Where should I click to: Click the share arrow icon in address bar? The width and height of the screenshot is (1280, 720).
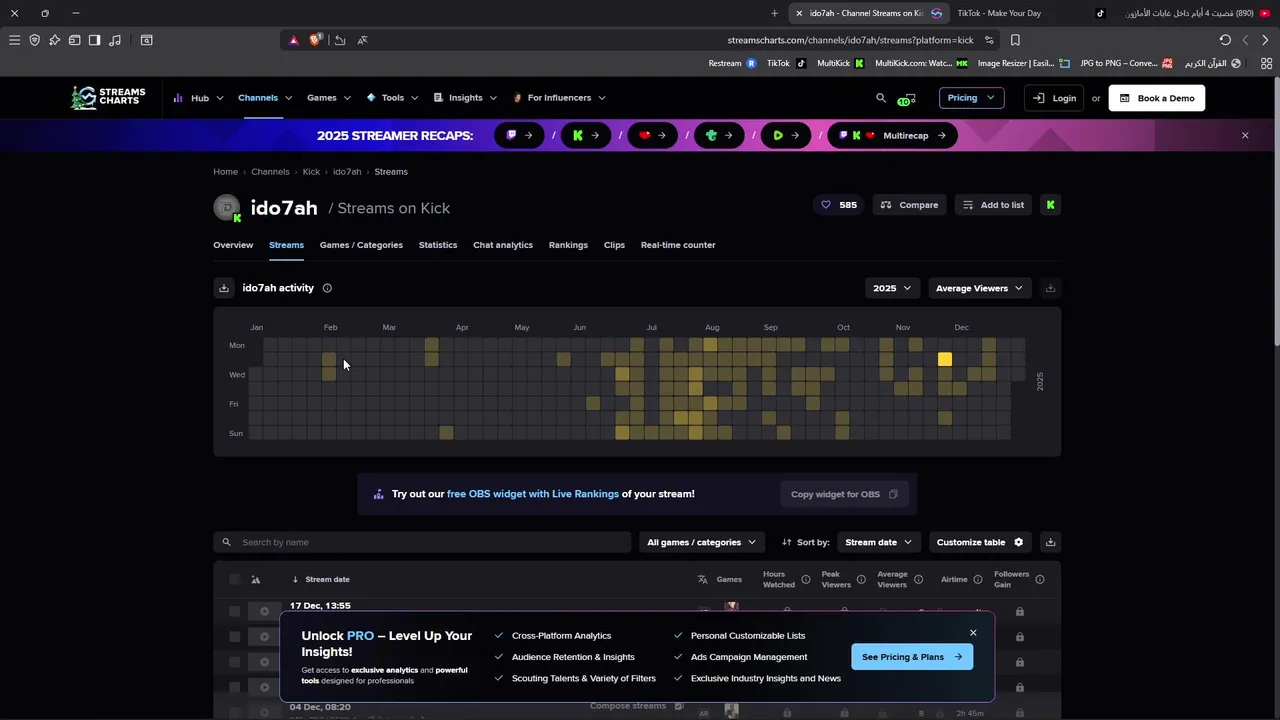click(340, 40)
